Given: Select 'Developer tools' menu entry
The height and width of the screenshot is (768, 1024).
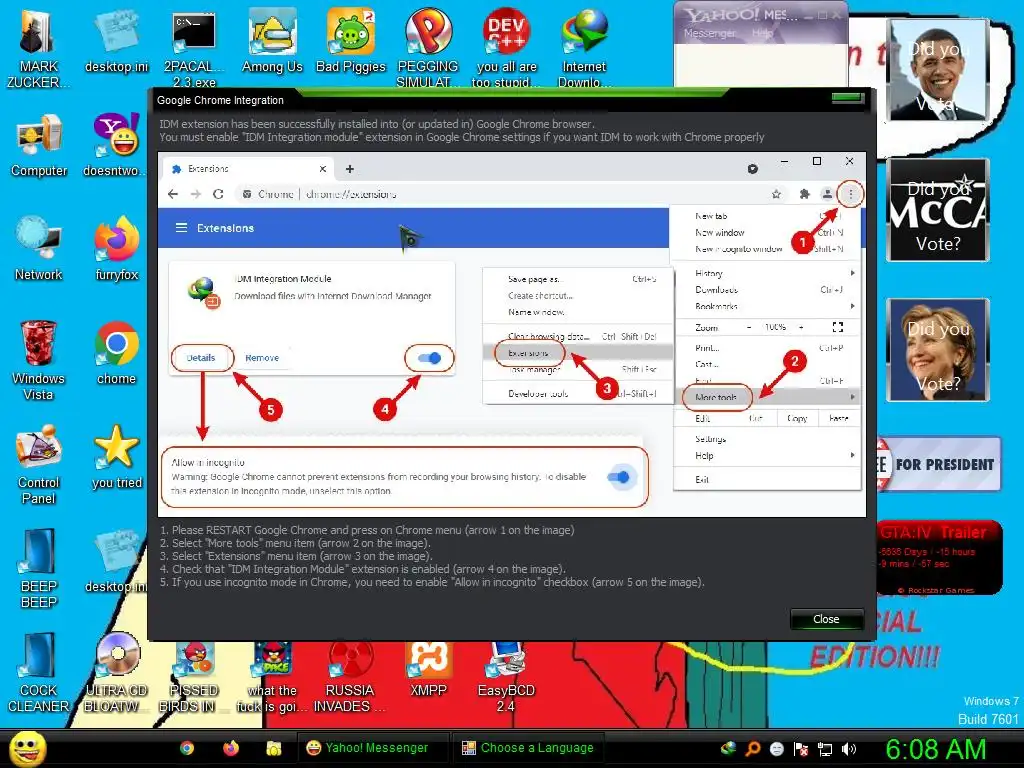Looking at the screenshot, I should pyautogui.click(x=537, y=394).
